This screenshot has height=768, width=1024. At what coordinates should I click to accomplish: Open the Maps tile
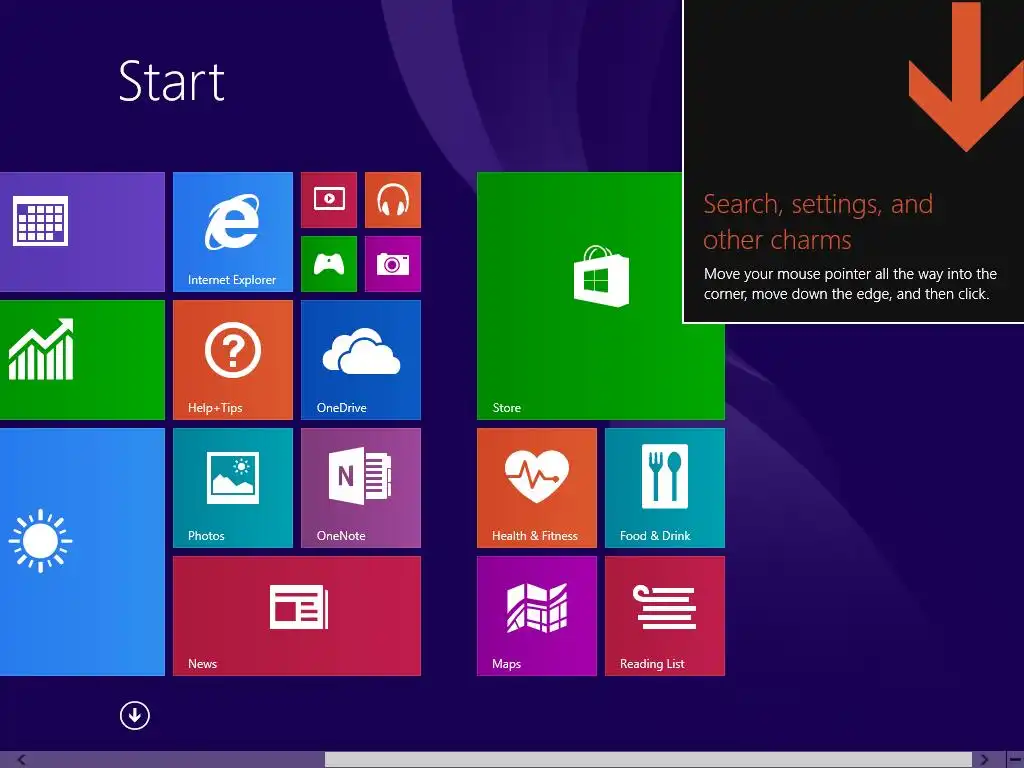pos(537,616)
